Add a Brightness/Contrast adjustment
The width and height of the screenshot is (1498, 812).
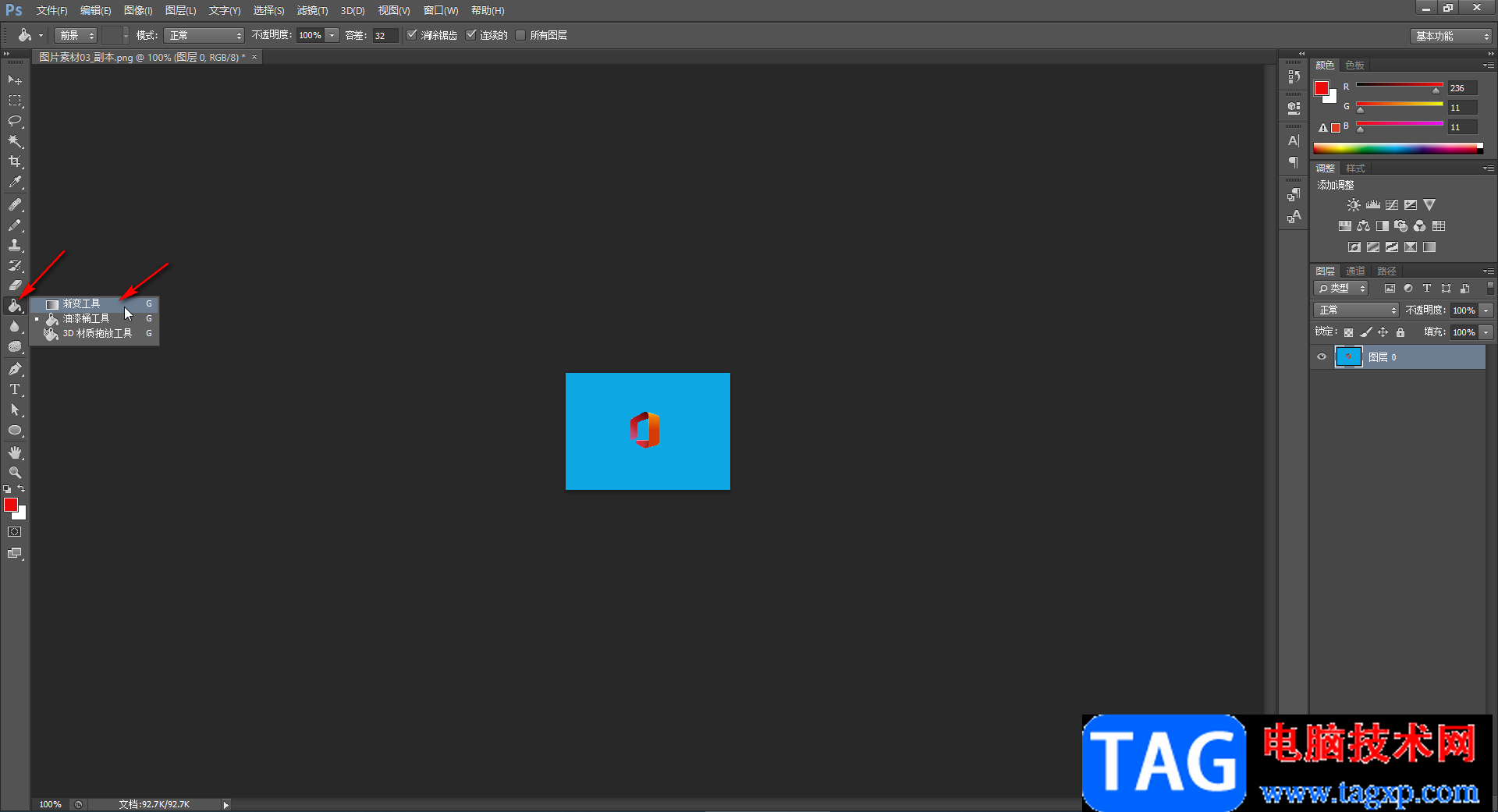[x=1354, y=205]
